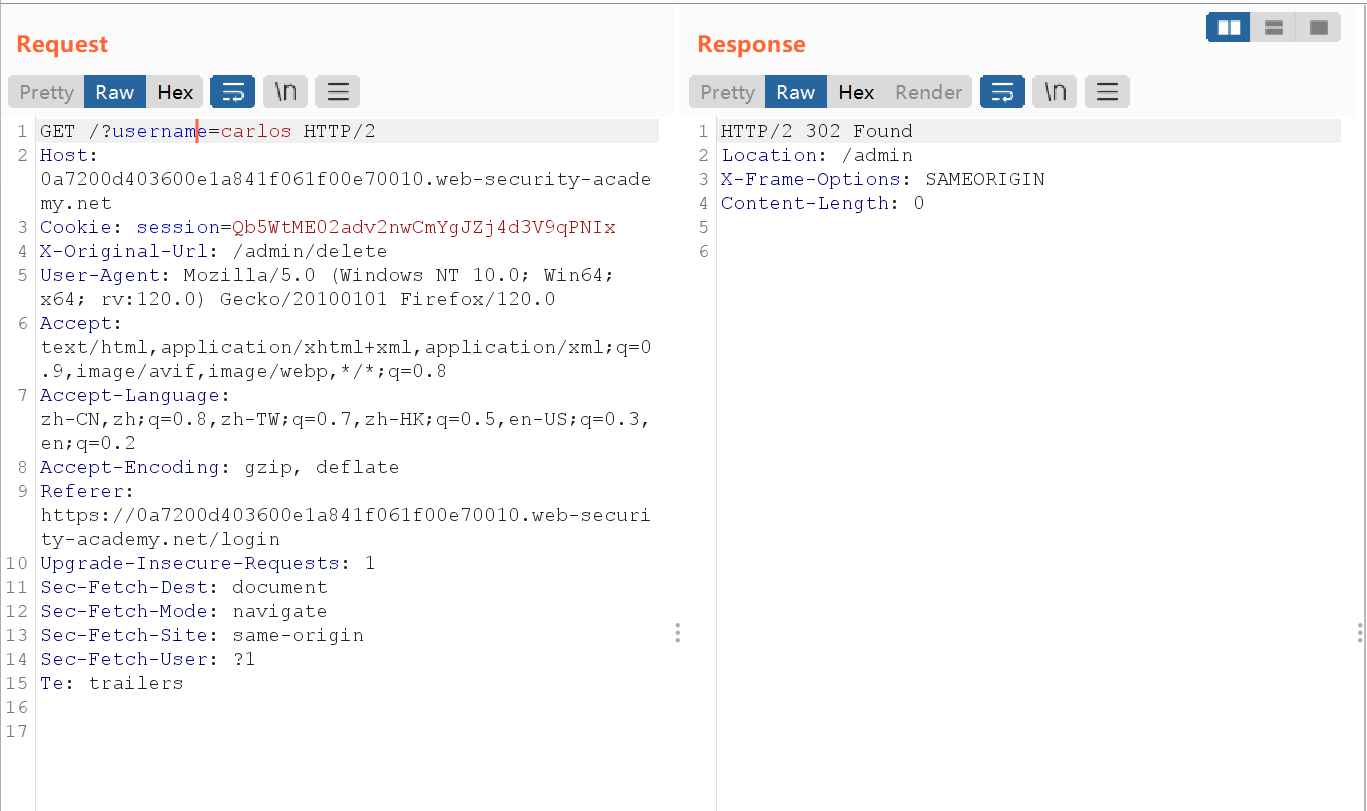This screenshot has height=811, width=1367.
Task: Open Render tab in Response panel
Action: pos(928,92)
